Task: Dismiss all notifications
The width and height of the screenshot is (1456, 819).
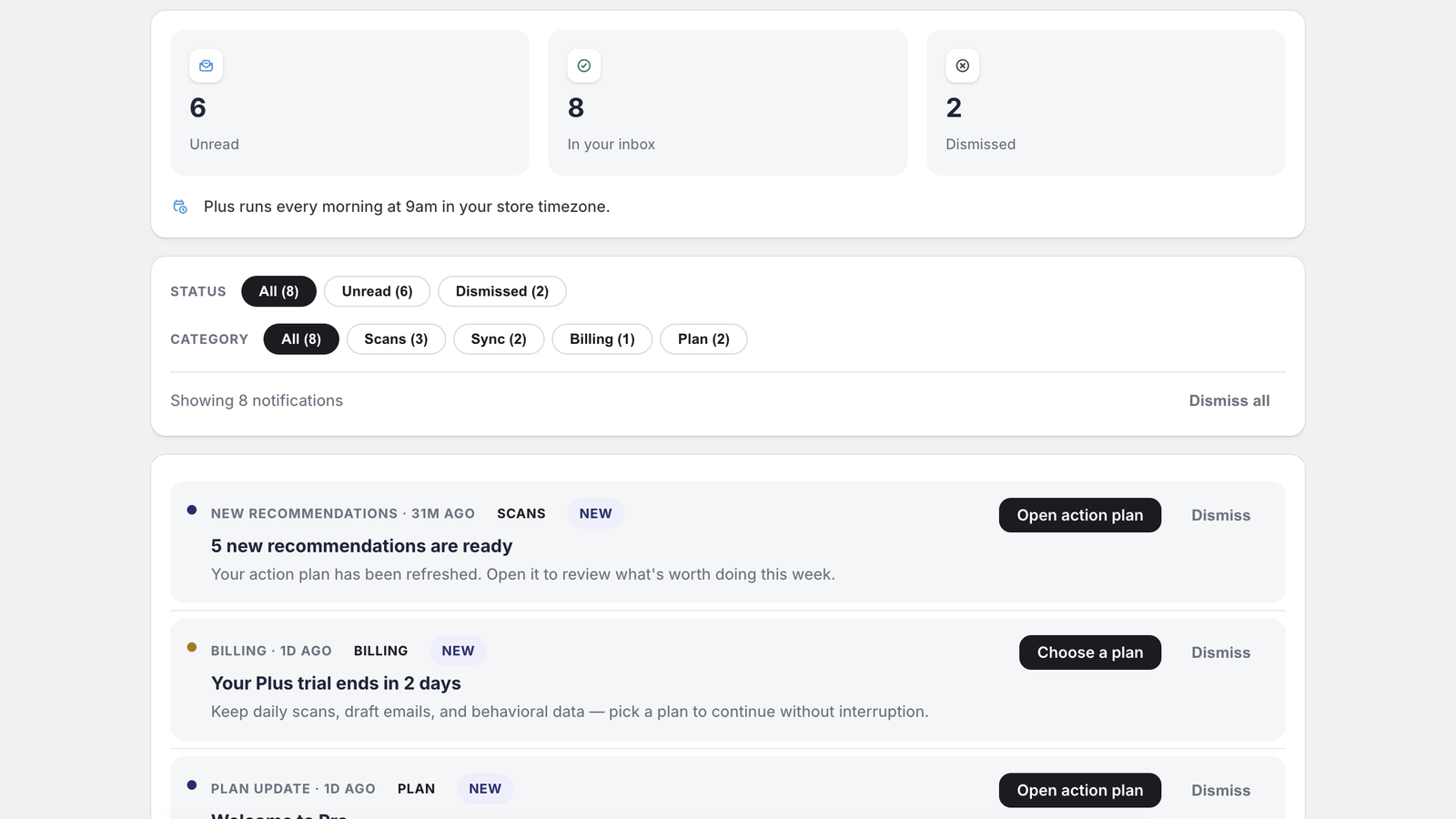Action: (x=1229, y=400)
